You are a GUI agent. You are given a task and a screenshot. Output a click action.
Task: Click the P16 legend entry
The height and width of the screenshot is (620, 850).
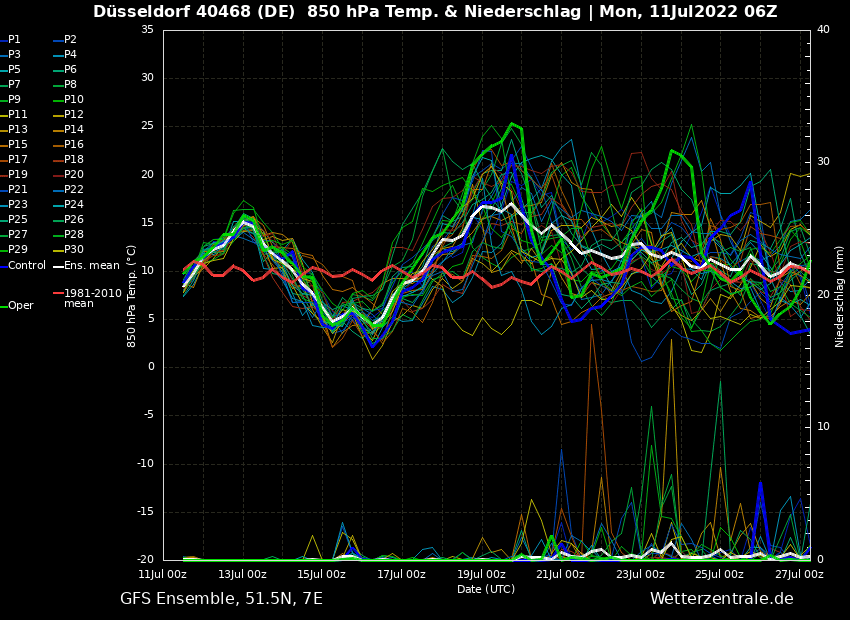click(x=74, y=145)
